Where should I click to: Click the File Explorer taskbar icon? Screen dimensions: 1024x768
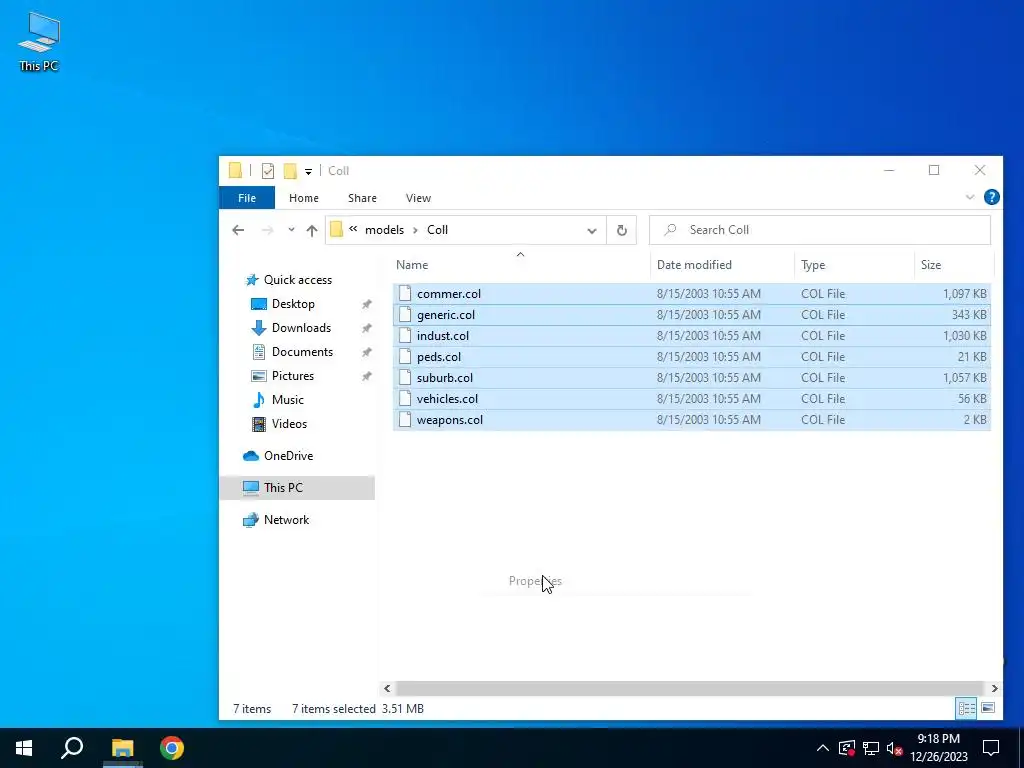pos(122,748)
